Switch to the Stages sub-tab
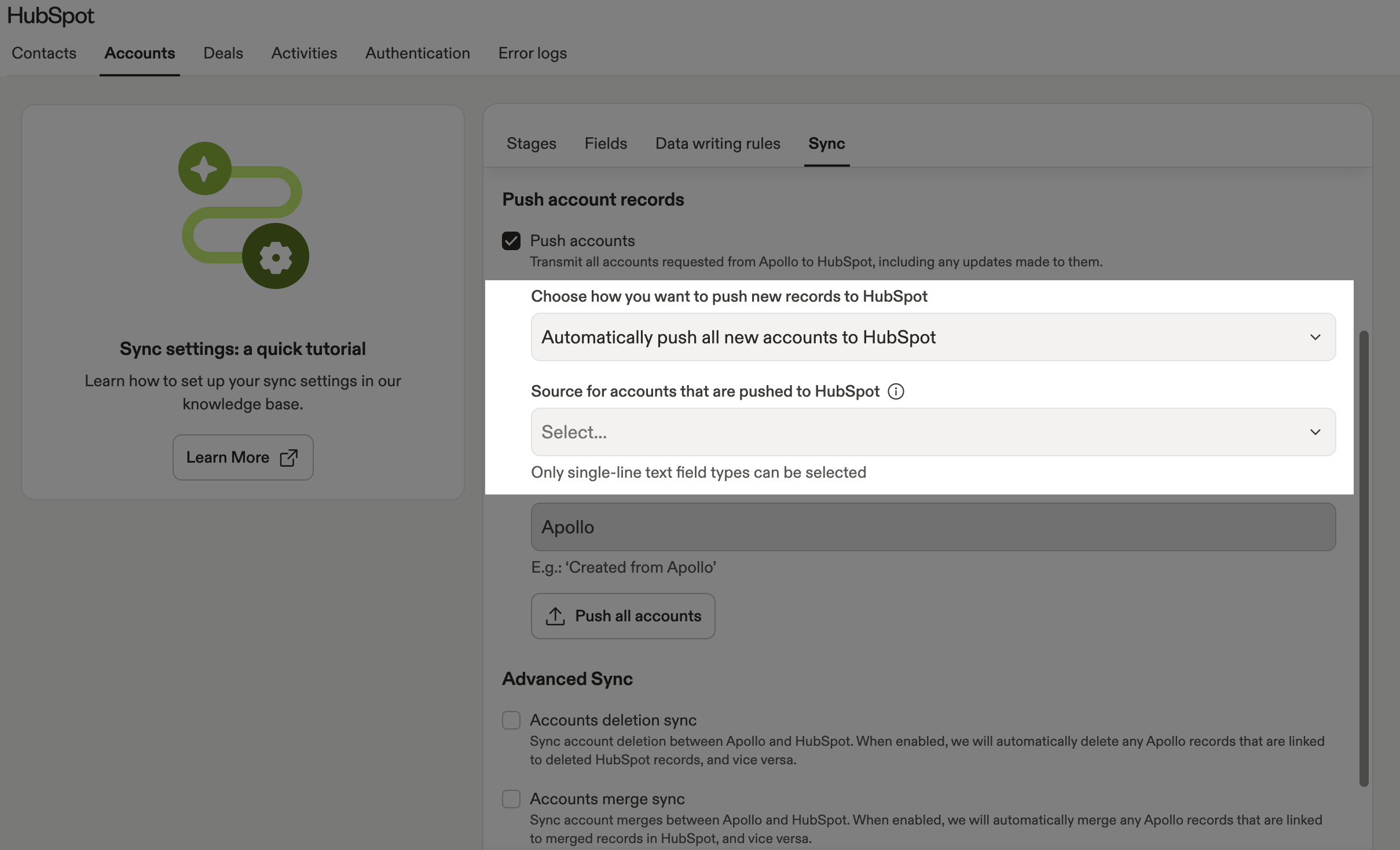The image size is (1400, 850). click(531, 143)
